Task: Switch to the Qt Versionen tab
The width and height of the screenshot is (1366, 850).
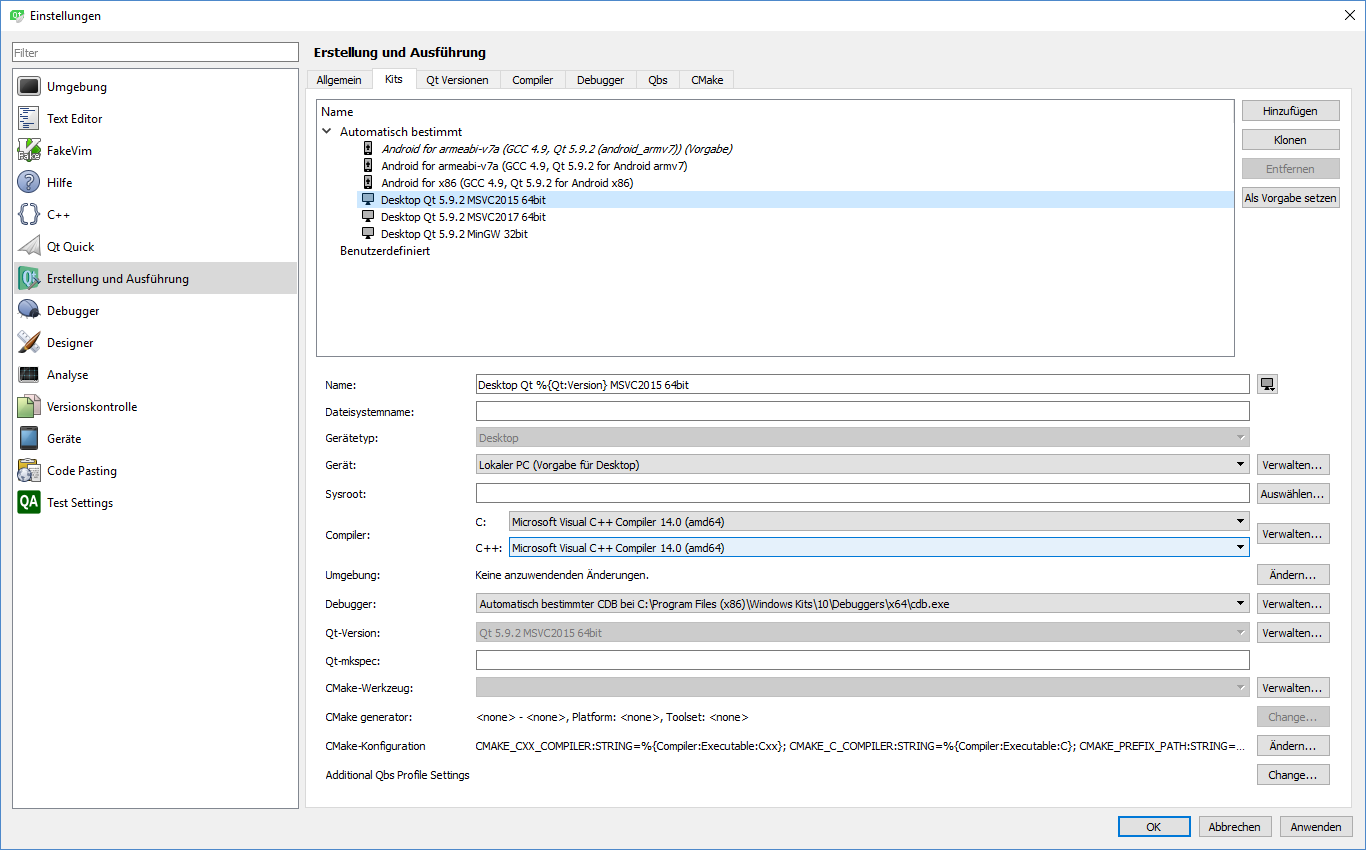Action: pyautogui.click(x=457, y=80)
